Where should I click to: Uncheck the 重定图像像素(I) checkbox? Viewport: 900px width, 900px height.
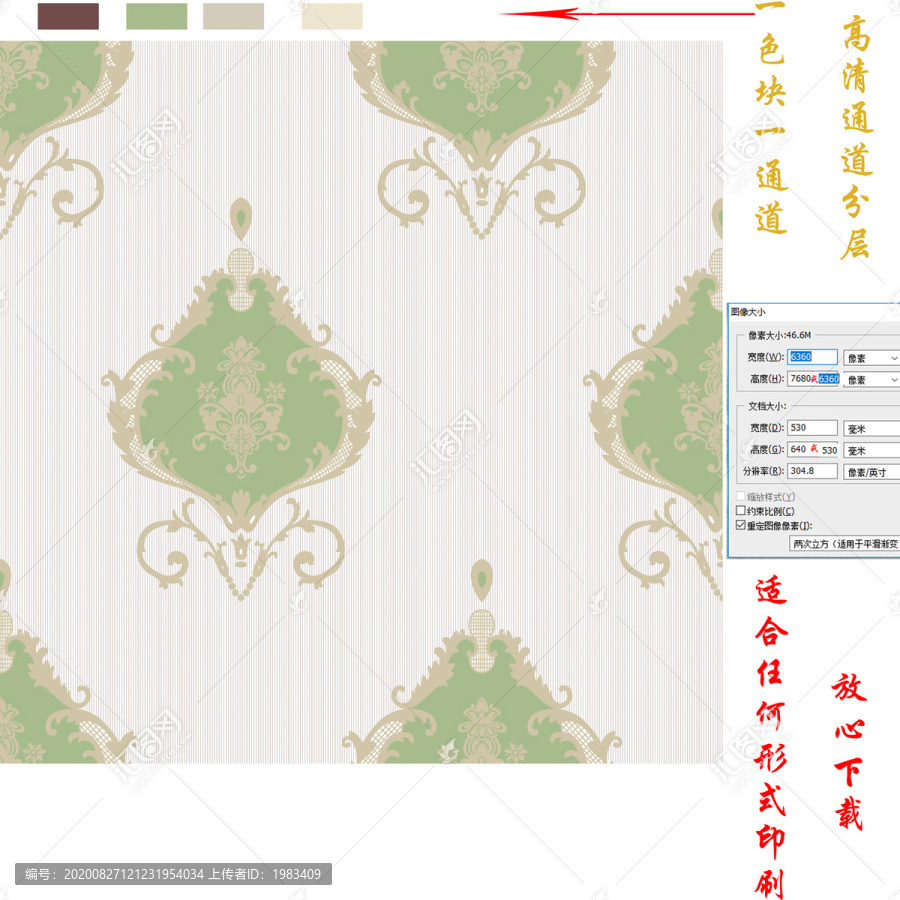coord(741,525)
